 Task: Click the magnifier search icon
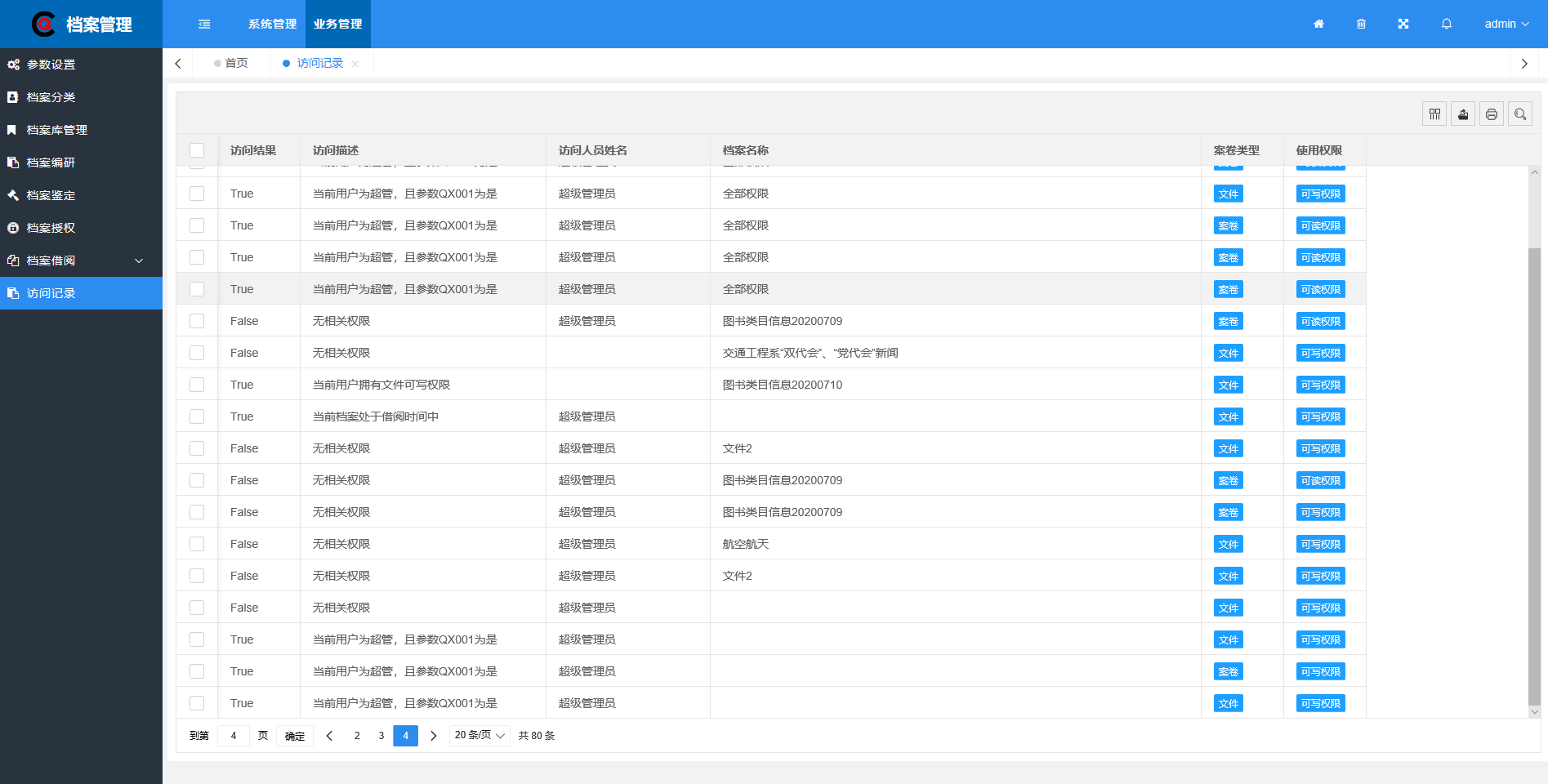[1519, 114]
